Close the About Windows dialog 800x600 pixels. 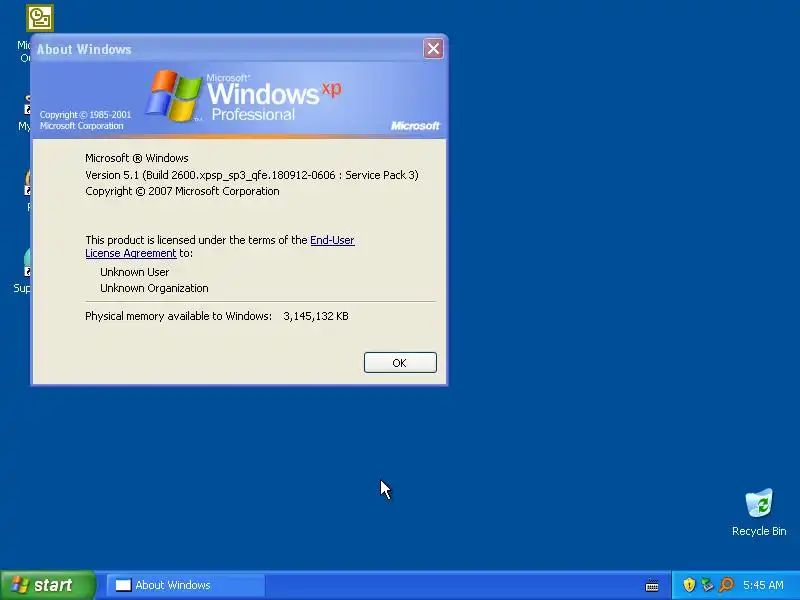[433, 49]
